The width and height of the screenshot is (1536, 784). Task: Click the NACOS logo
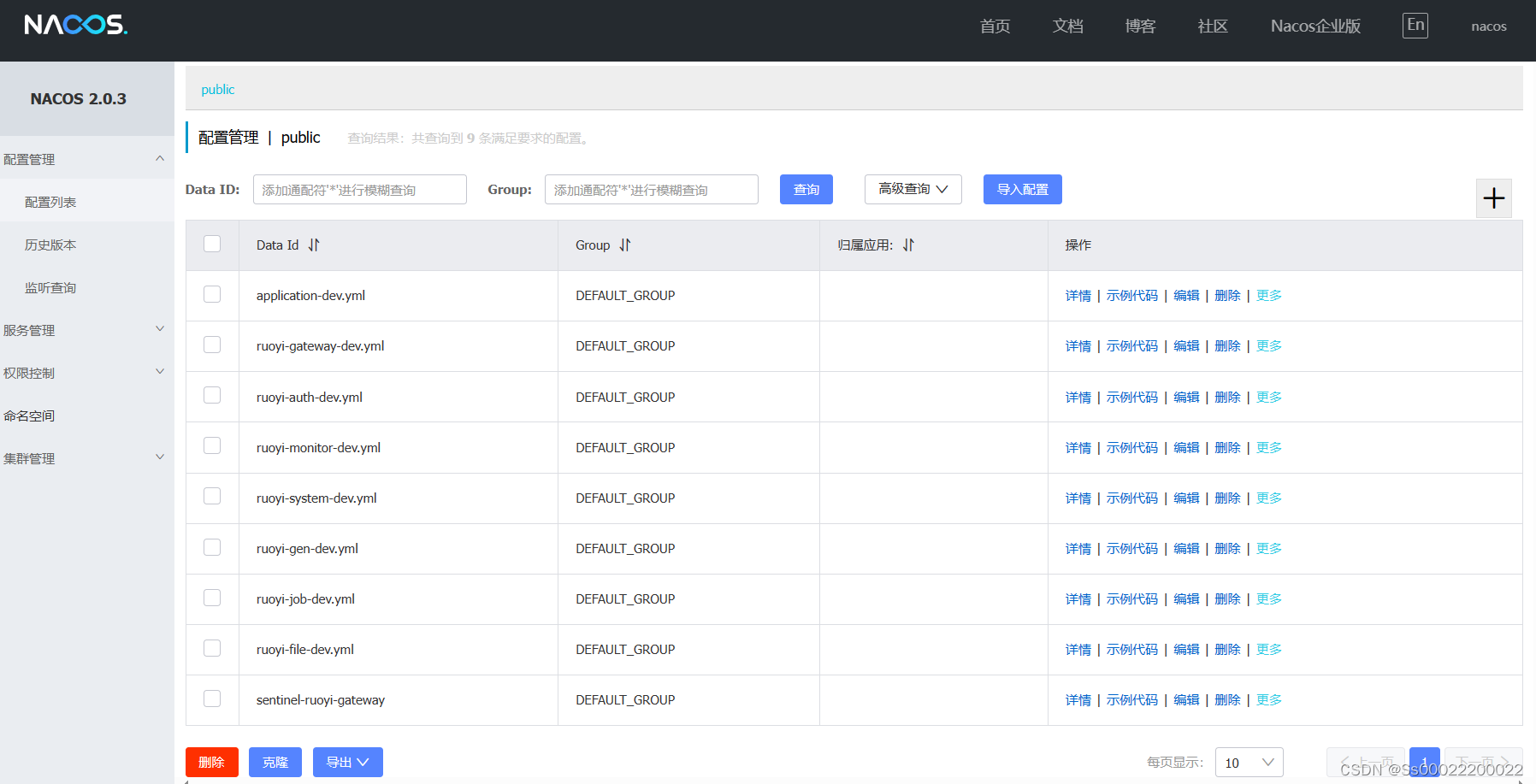(74, 24)
